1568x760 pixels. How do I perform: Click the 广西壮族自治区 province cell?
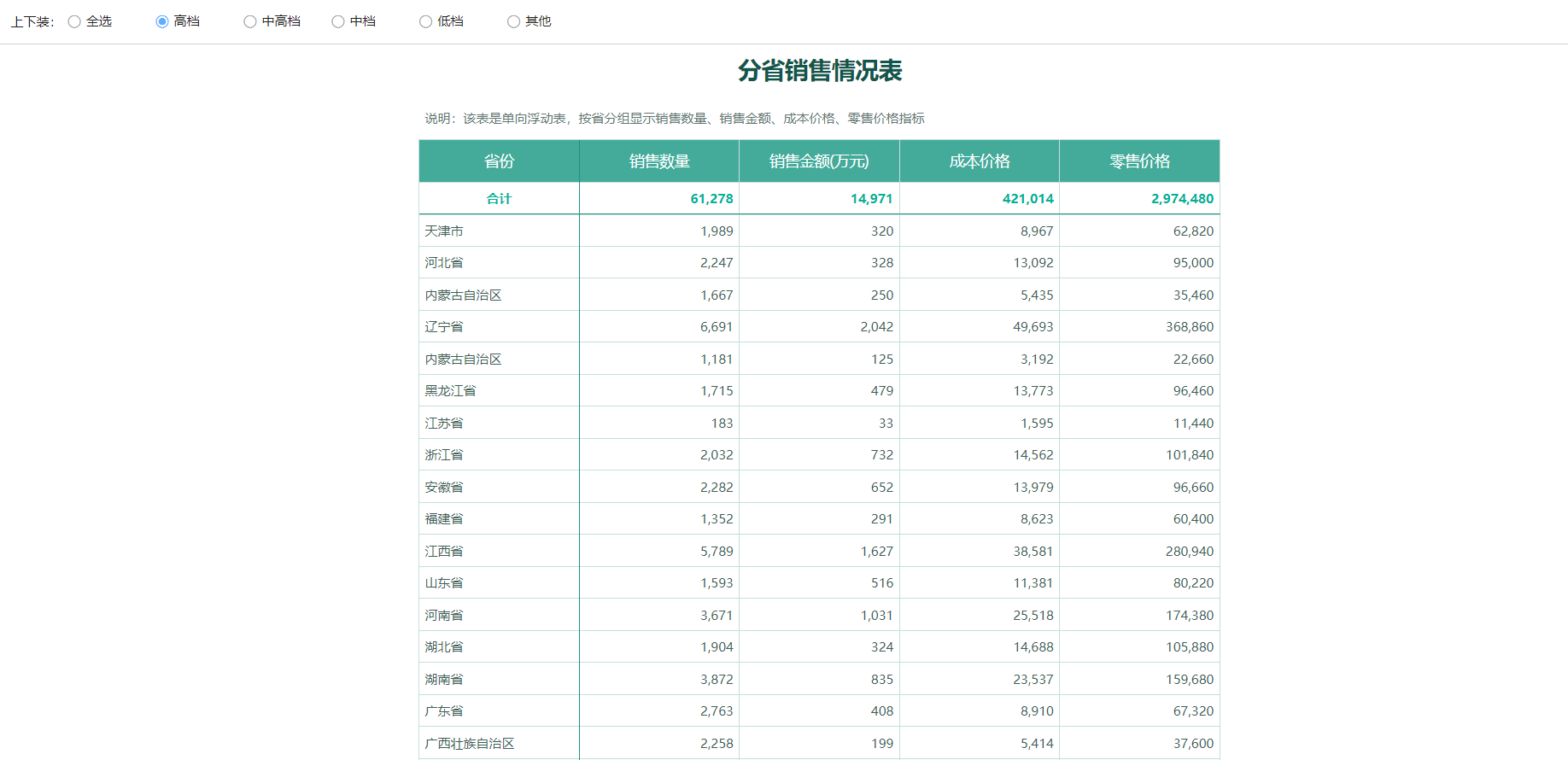coord(470,744)
